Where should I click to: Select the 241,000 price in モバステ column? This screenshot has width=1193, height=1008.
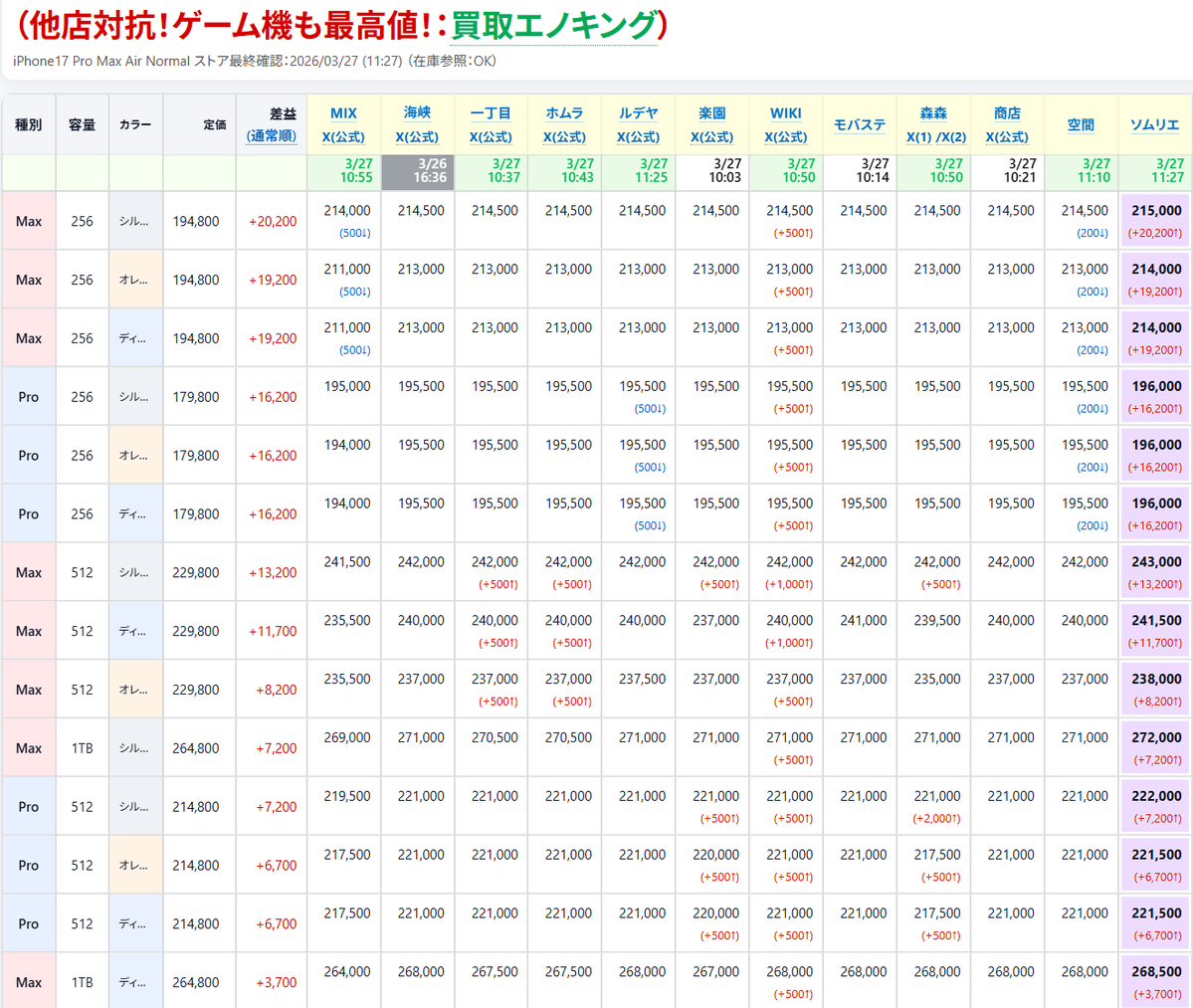coord(864,621)
